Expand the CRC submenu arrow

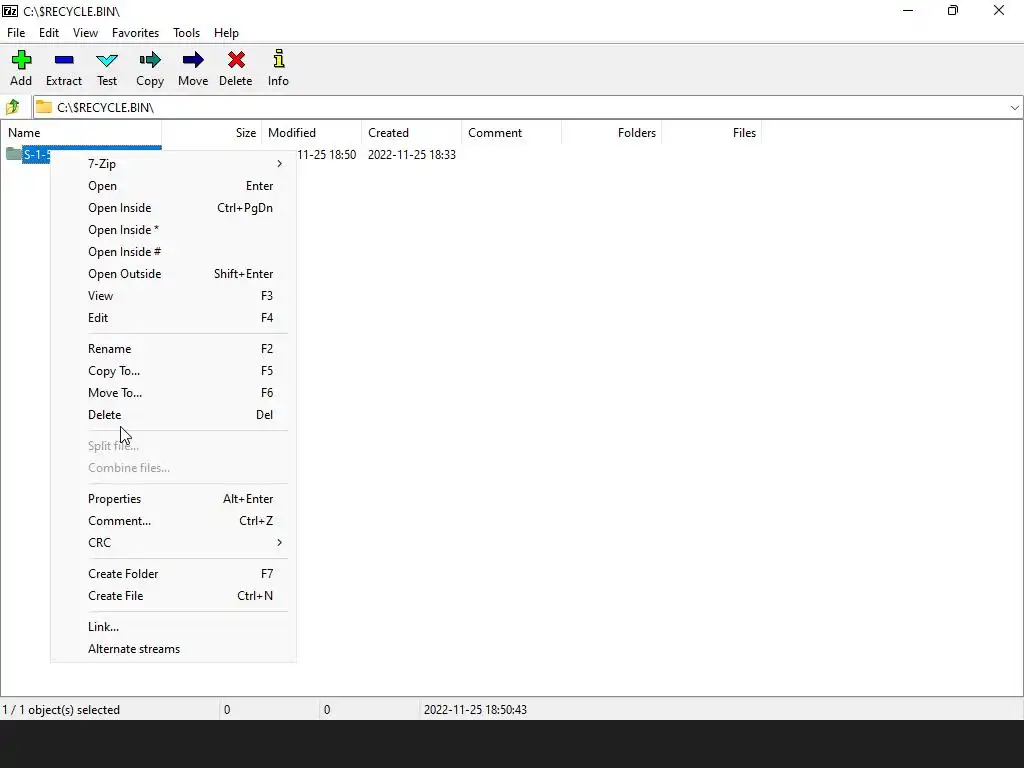pyautogui.click(x=280, y=543)
